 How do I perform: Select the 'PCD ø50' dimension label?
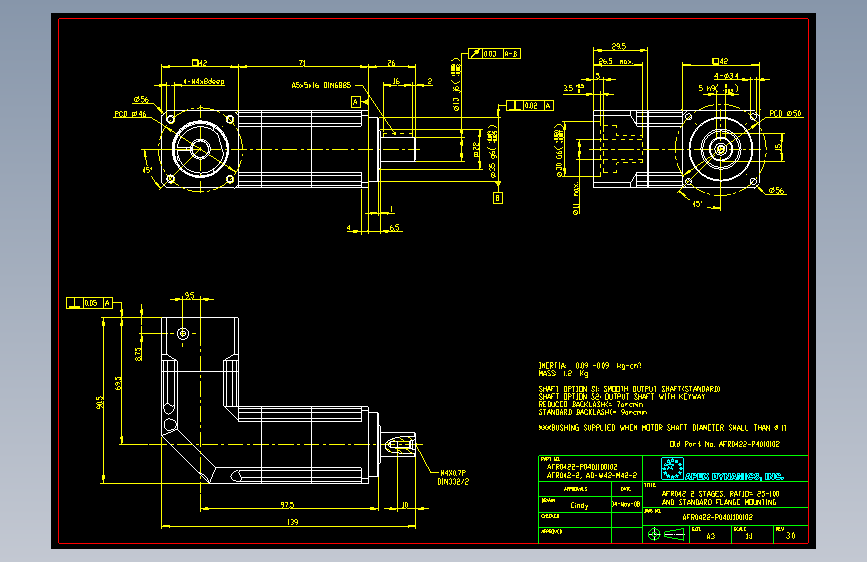pos(785,113)
